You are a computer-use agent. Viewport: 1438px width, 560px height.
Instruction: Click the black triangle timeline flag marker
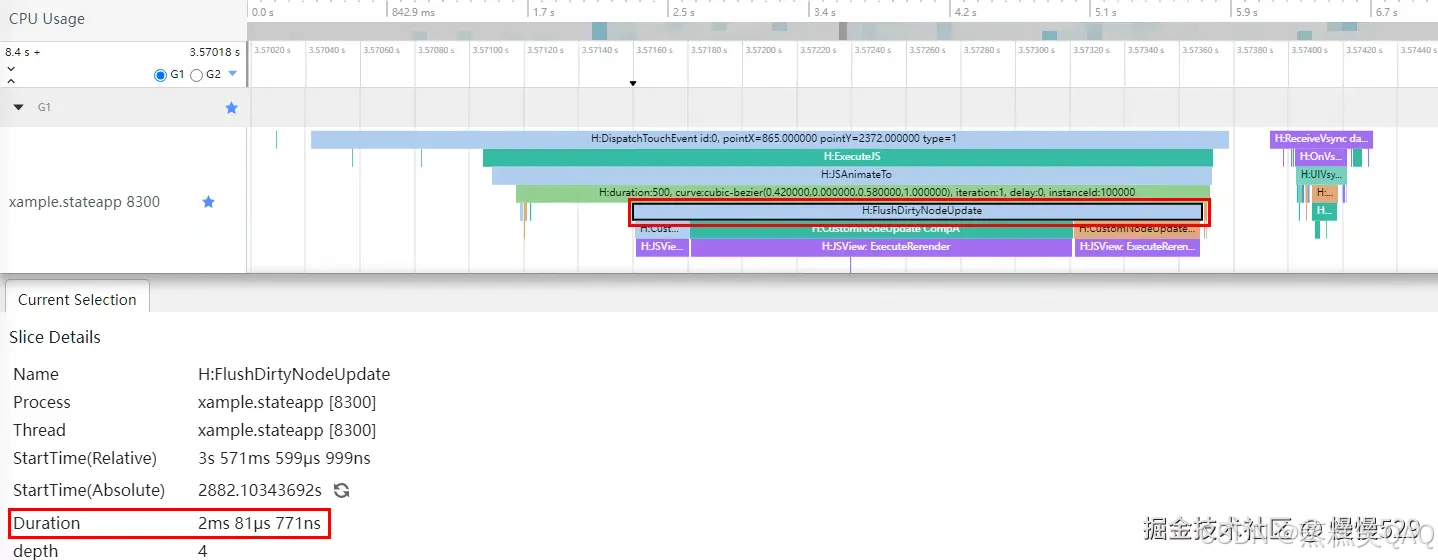coord(633,83)
